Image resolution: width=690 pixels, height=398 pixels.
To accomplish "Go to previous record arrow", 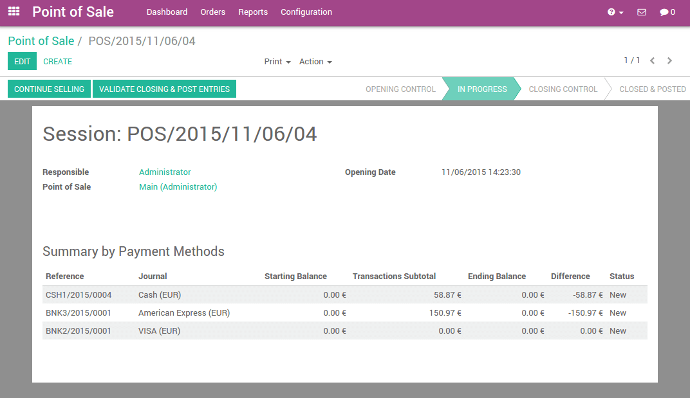I will pos(653,61).
